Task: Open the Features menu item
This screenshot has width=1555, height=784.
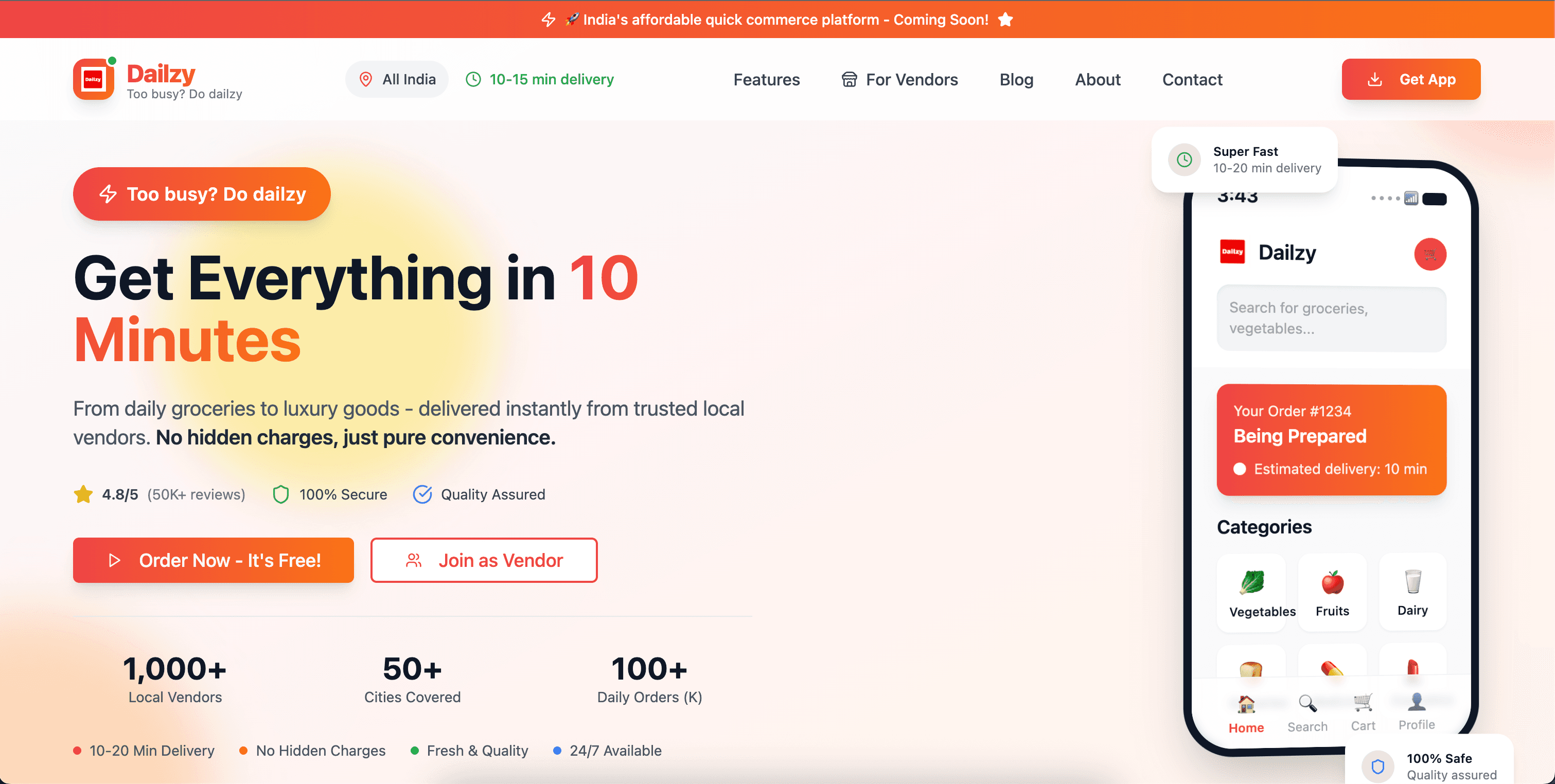Action: click(x=766, y=80)
